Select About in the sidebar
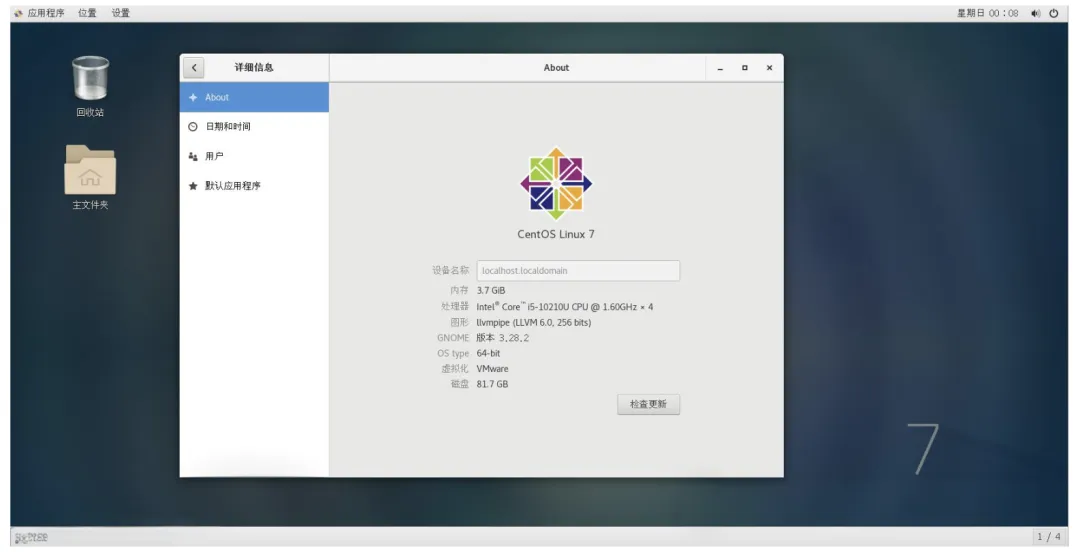Image resolution: width=1080 pixels, height=552 pixels. (254, 97)
